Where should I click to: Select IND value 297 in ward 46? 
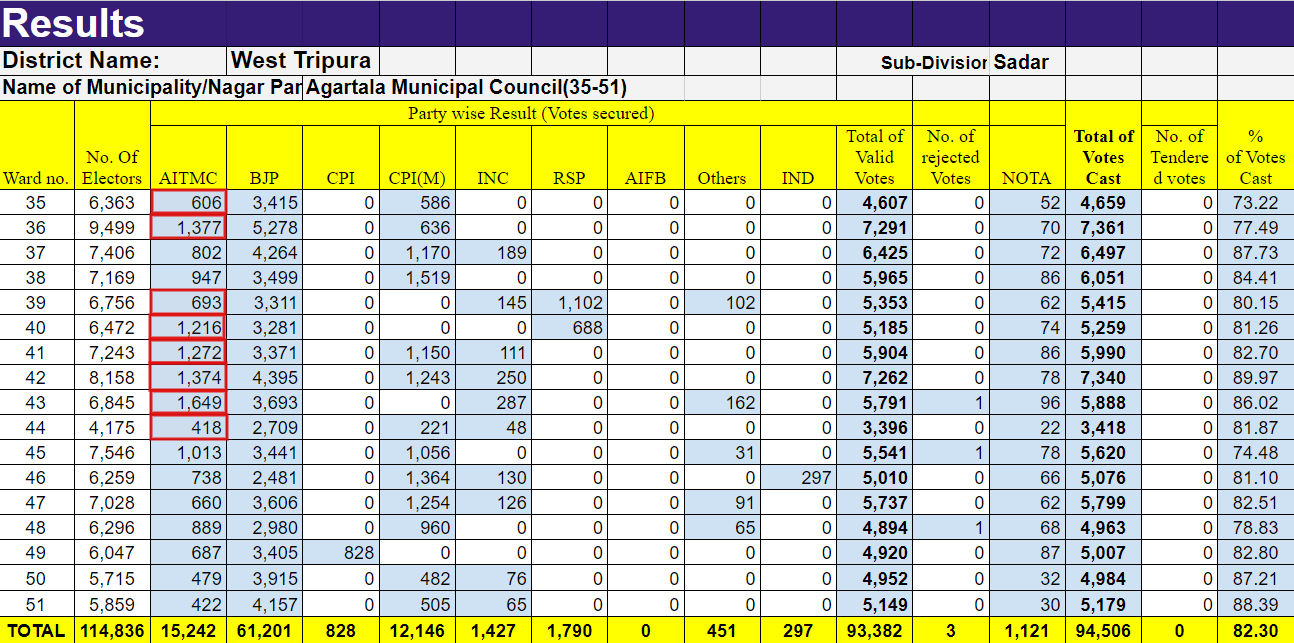[798, 478]
